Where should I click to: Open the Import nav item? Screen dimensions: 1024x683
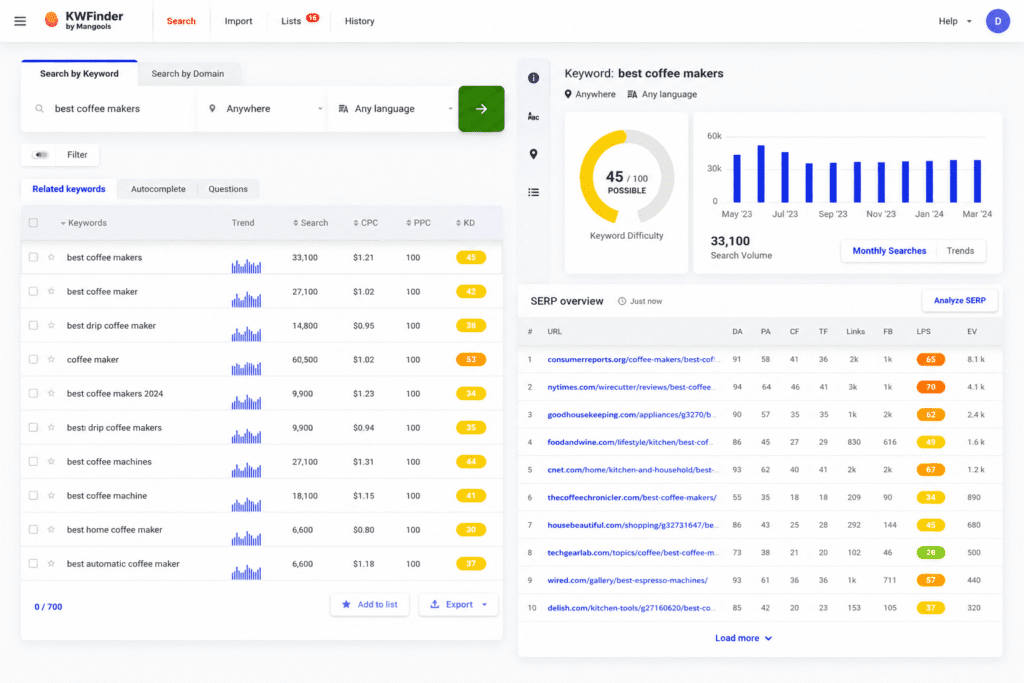(x=238, y=21)
